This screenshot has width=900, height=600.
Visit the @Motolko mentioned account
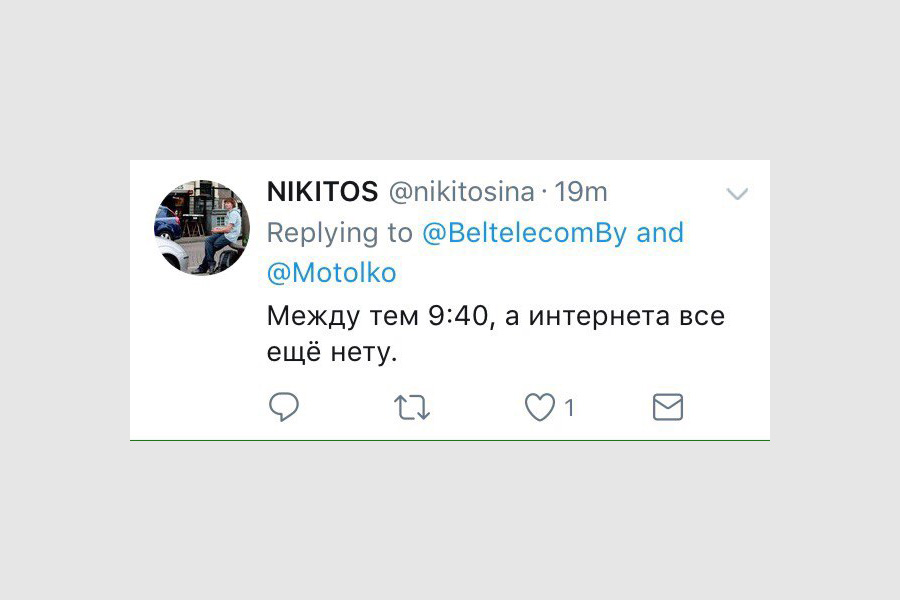coord(331,273)
